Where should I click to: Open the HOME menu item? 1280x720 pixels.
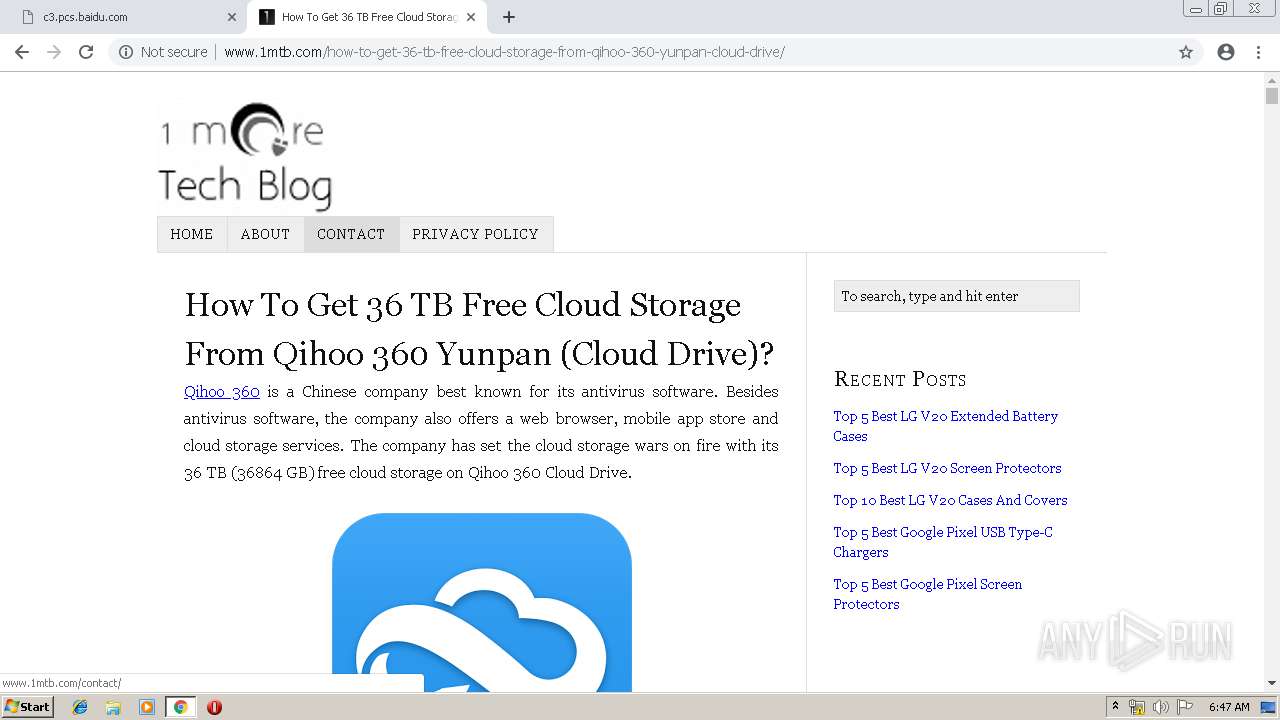[192, 234]
